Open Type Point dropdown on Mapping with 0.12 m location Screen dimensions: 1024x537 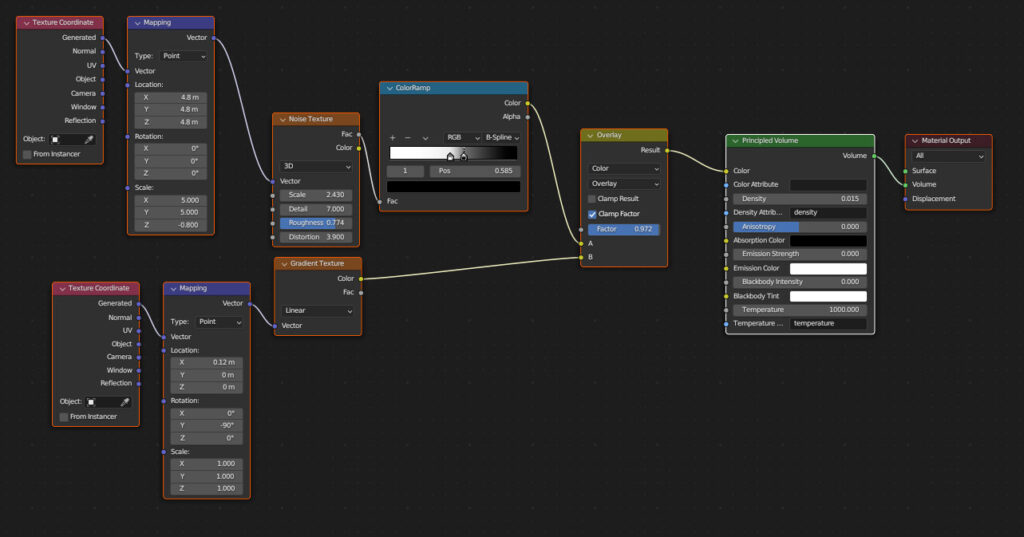tap(219, 322)
